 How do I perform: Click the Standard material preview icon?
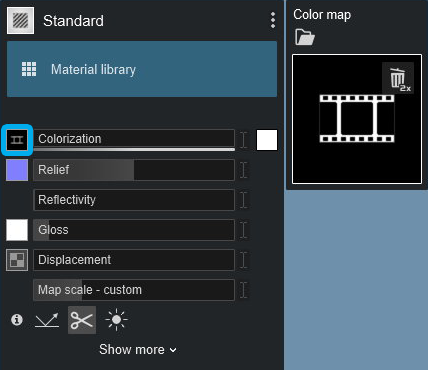coord(20,21)
